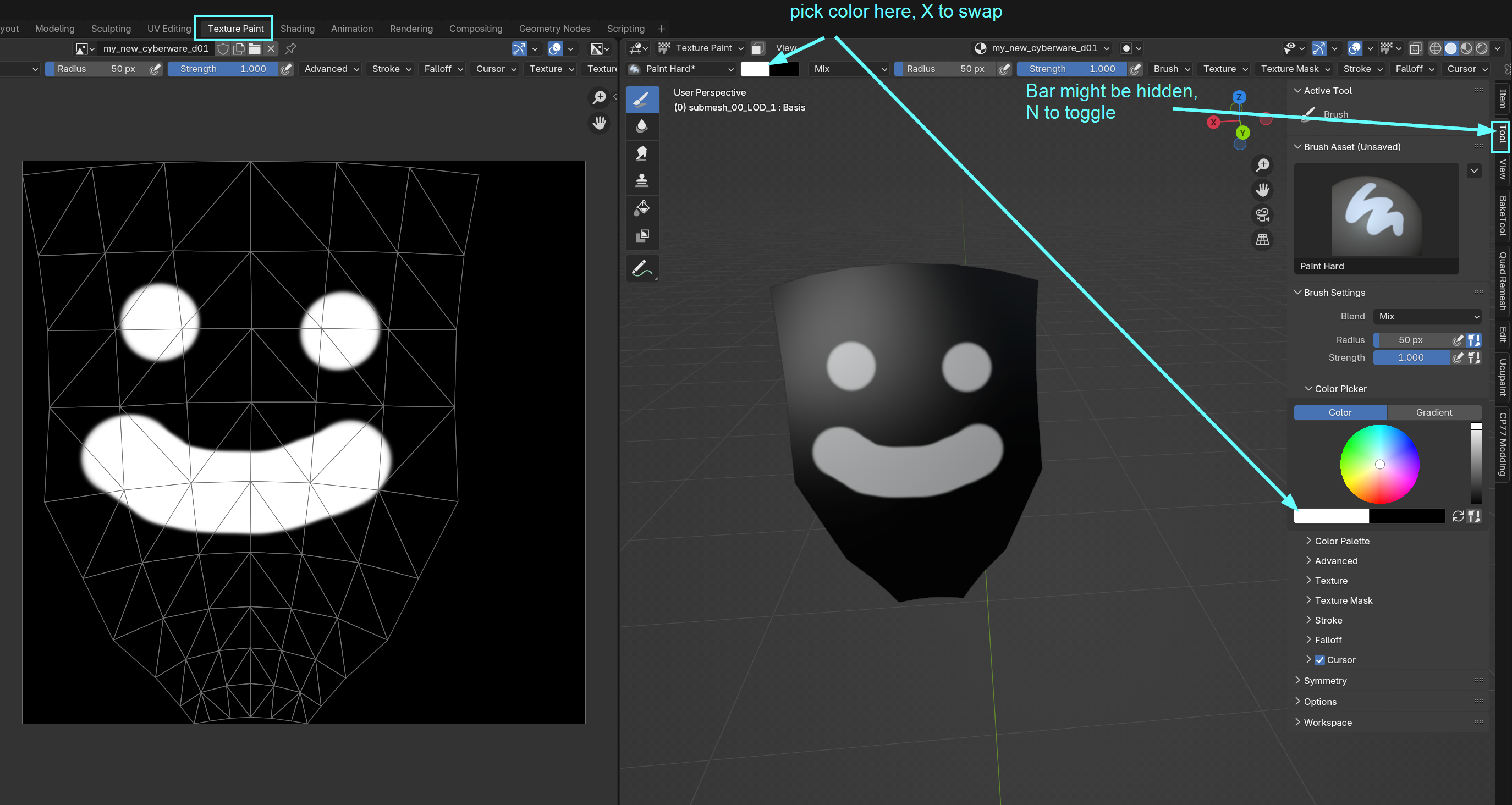Open the UV Editing workspace tab
Image resolution: width=1512 pixels, height=805 pixels.
[169, 29]
